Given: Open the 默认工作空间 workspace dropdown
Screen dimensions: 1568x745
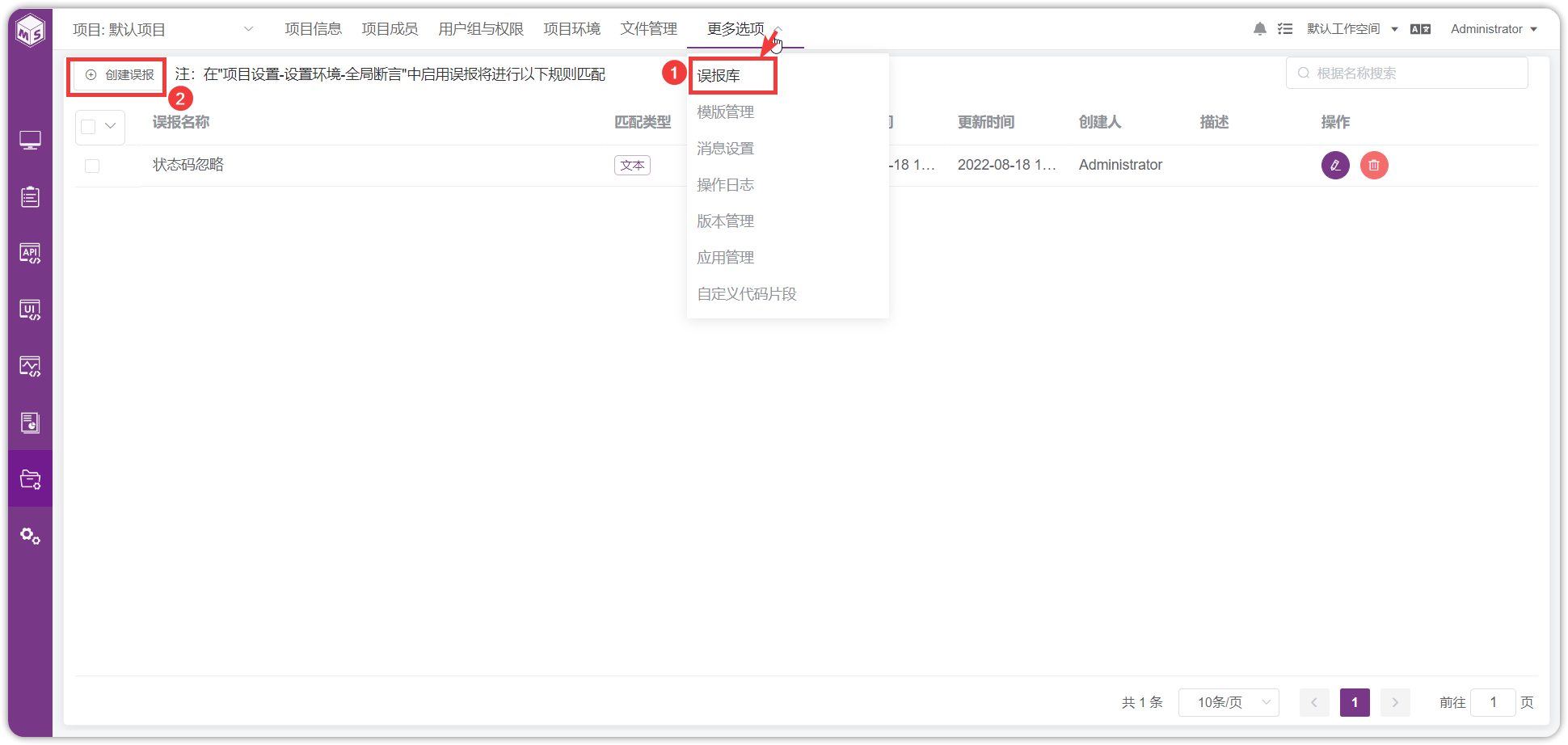Looking at the screenshot, I should tap(1352, 29).
